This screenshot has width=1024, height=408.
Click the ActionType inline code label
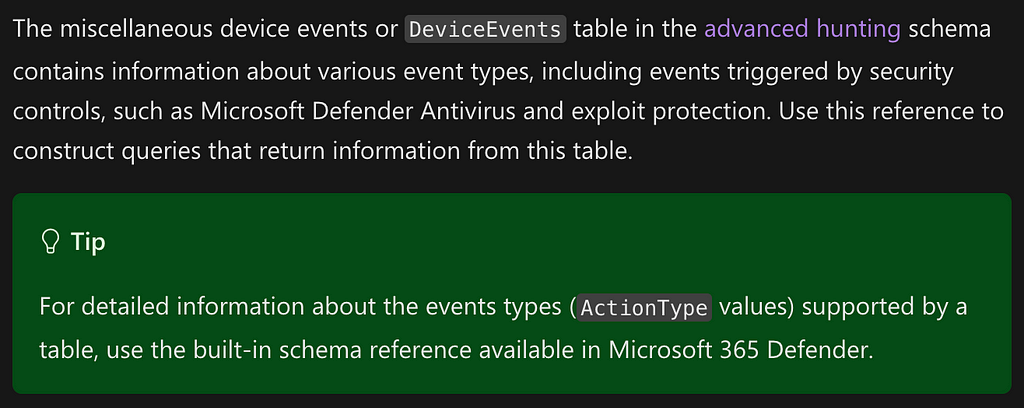(644, 307)
